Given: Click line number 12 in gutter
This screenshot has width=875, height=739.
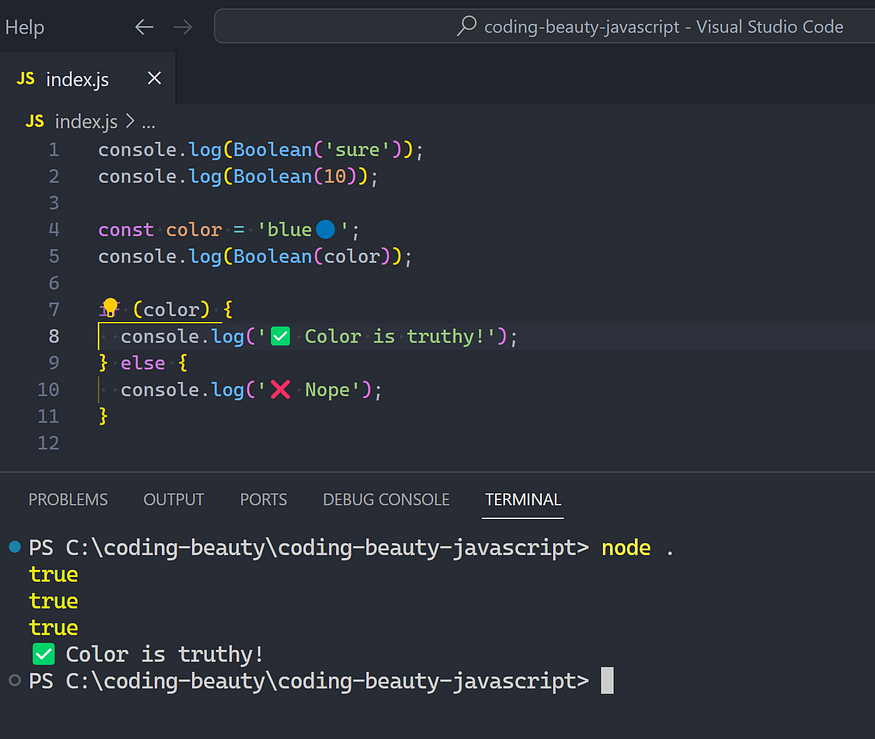Looking at the screenshot, I should coord(48,443).
